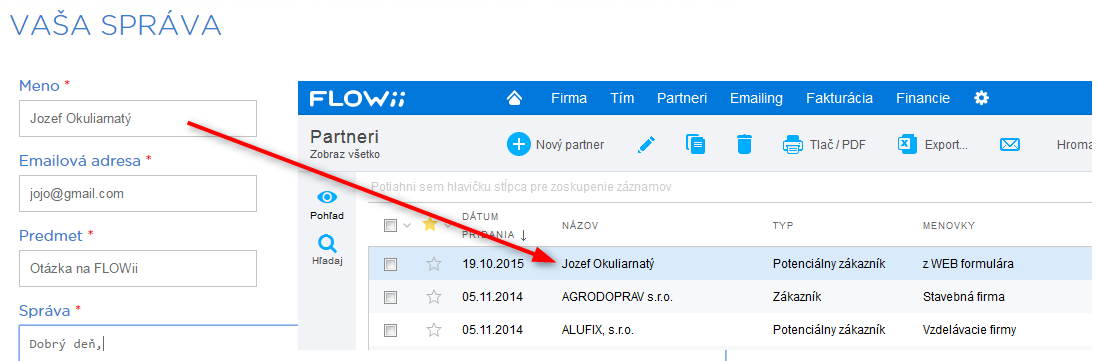1097x361 pixels.
Task: Click Zákazník type cell of AGRODOPRAV
Action: click(797, 297)
